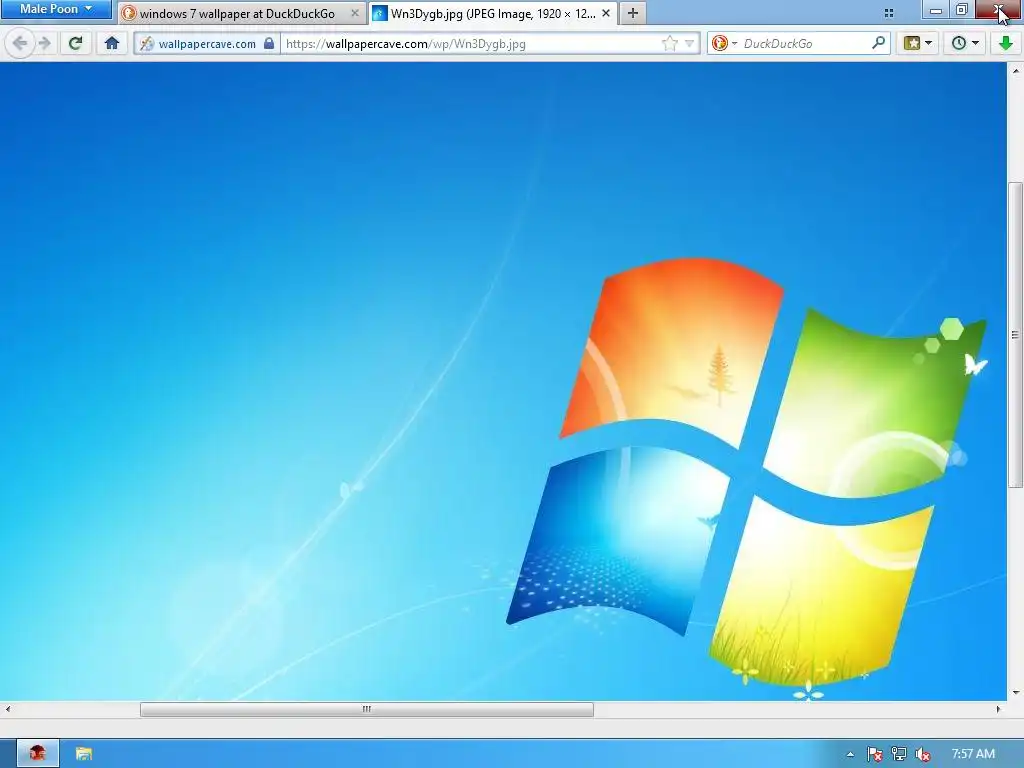Viewport: 1024px width, 768px height.
Task: Restore down the browser window
Action: [x=962, y=10]
